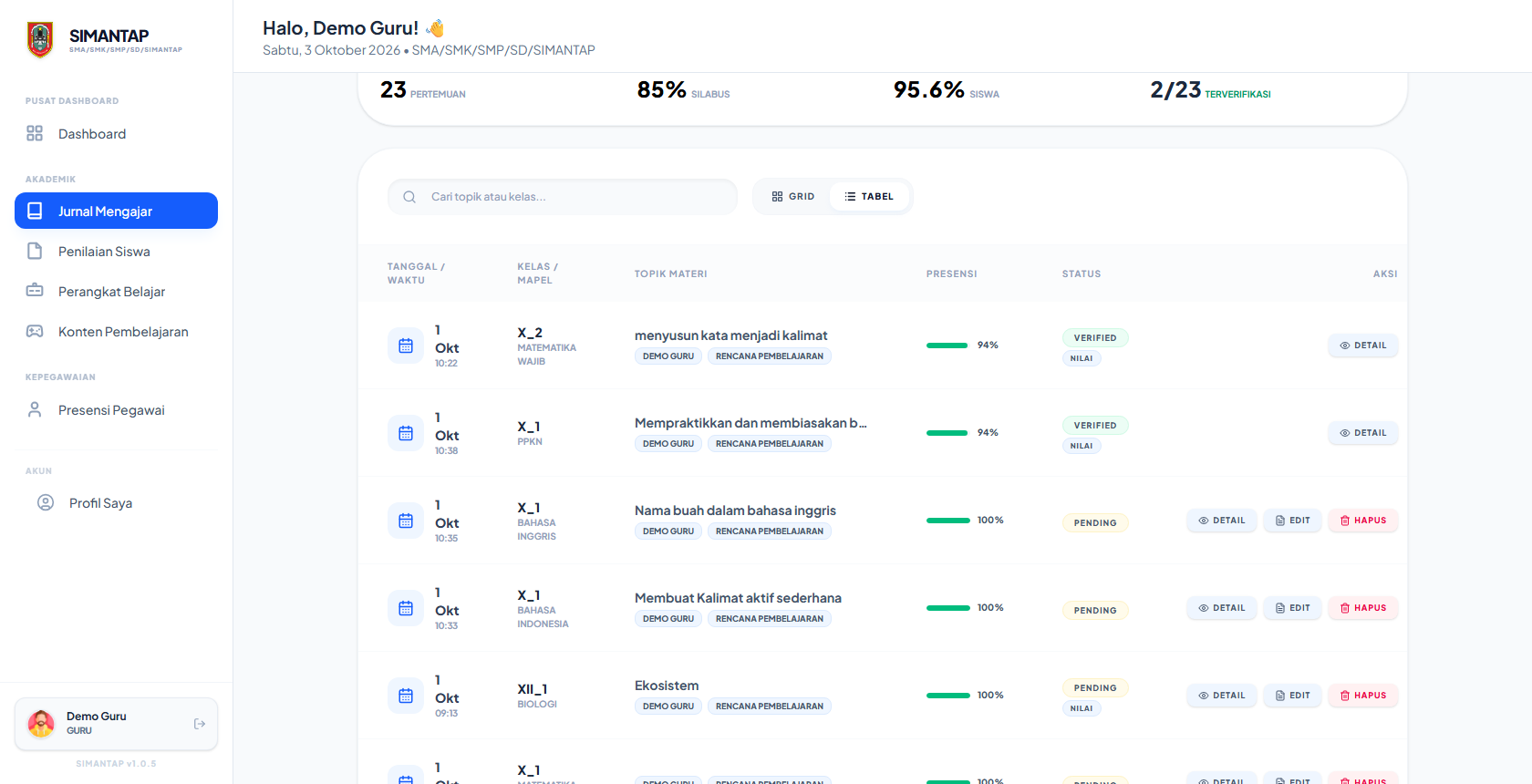
Task: Open Konten Pembelajaran menu
Action: pyautogui.click(x=116, y=332)
